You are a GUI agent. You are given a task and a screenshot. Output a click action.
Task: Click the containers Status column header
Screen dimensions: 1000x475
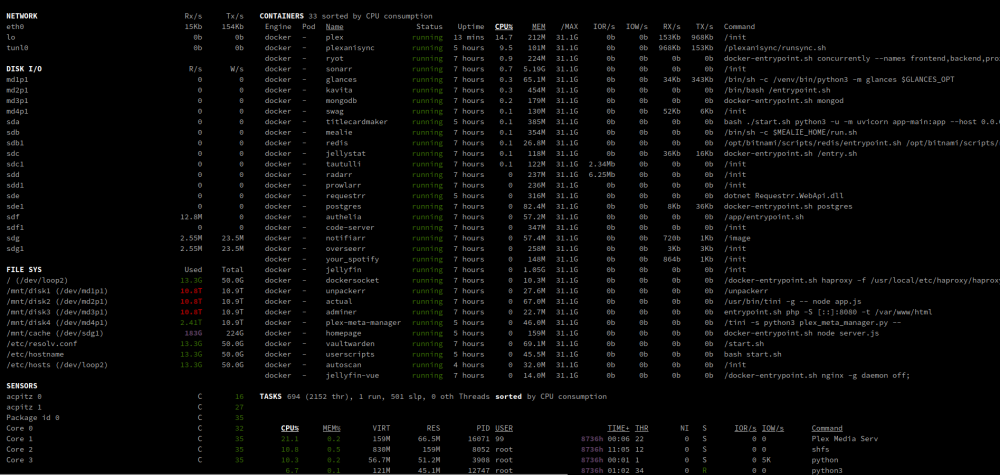point(429,27)
